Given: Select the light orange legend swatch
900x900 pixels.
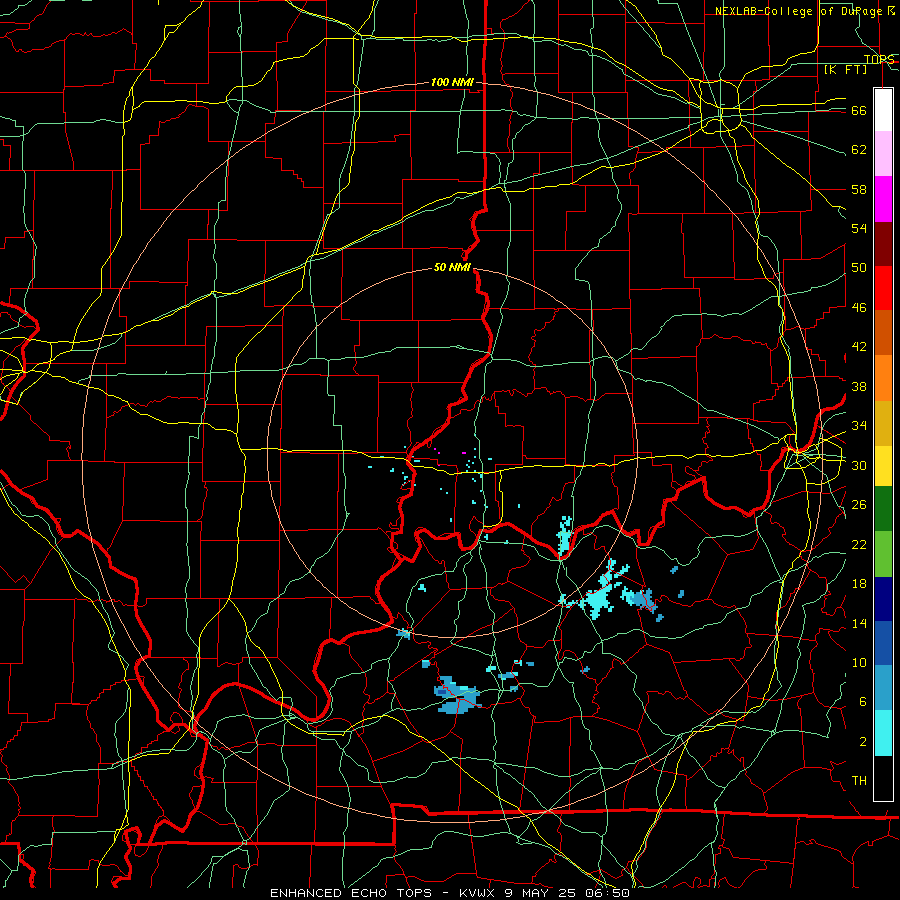Looking at the screenshot, I should coord(883,378).
